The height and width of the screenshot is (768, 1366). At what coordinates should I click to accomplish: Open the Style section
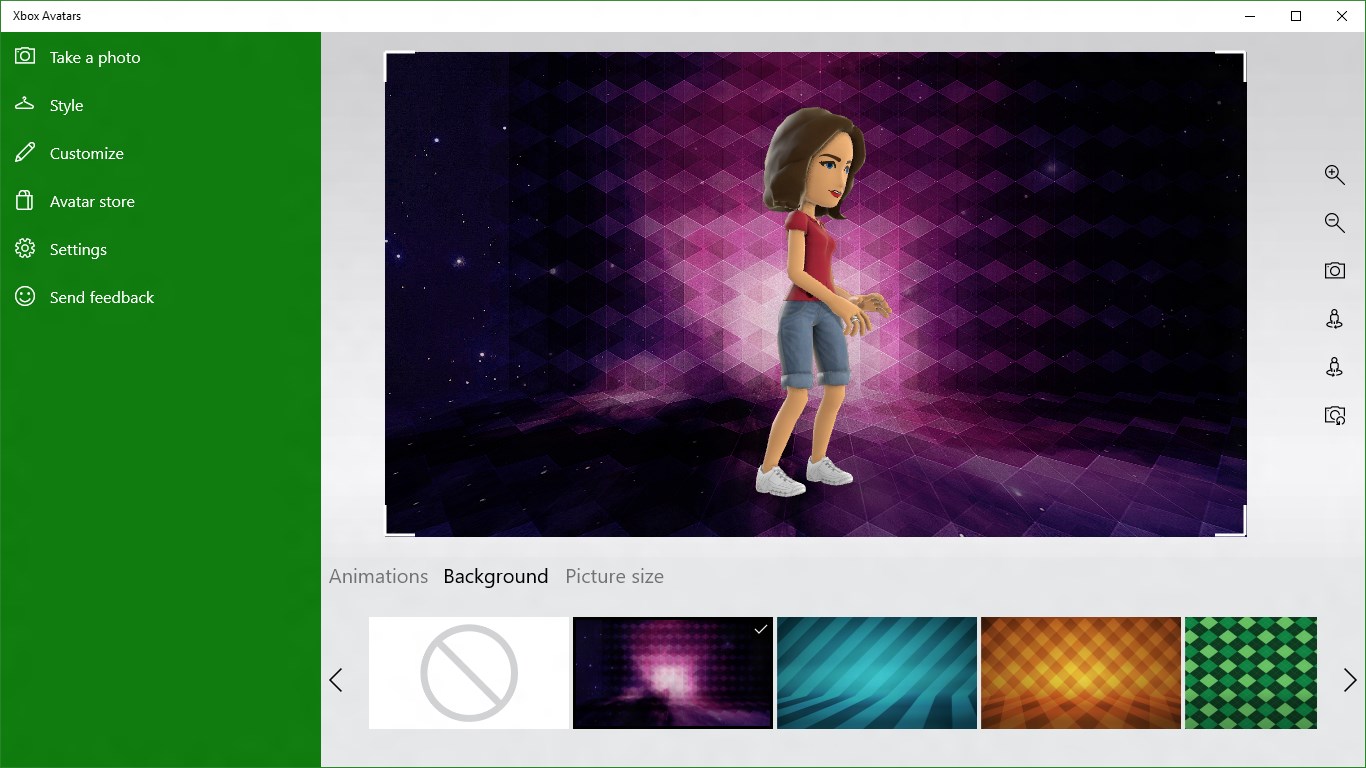point(65,105)
